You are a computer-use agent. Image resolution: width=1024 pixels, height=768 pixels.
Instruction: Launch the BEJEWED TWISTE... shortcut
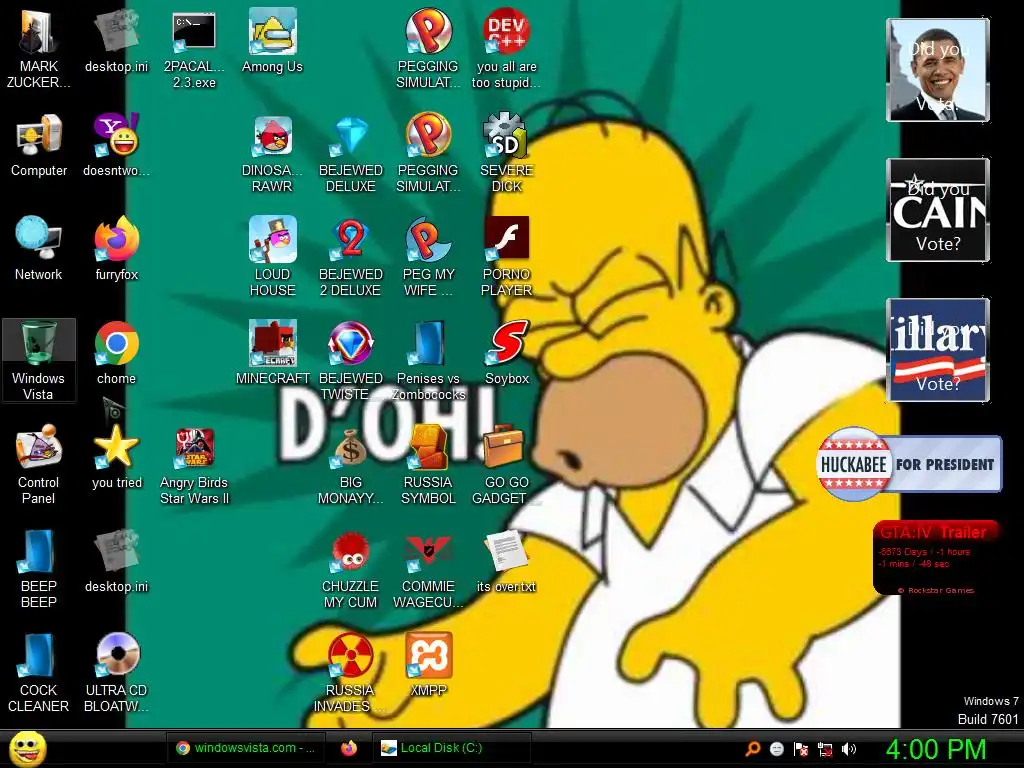pos(351,360)
